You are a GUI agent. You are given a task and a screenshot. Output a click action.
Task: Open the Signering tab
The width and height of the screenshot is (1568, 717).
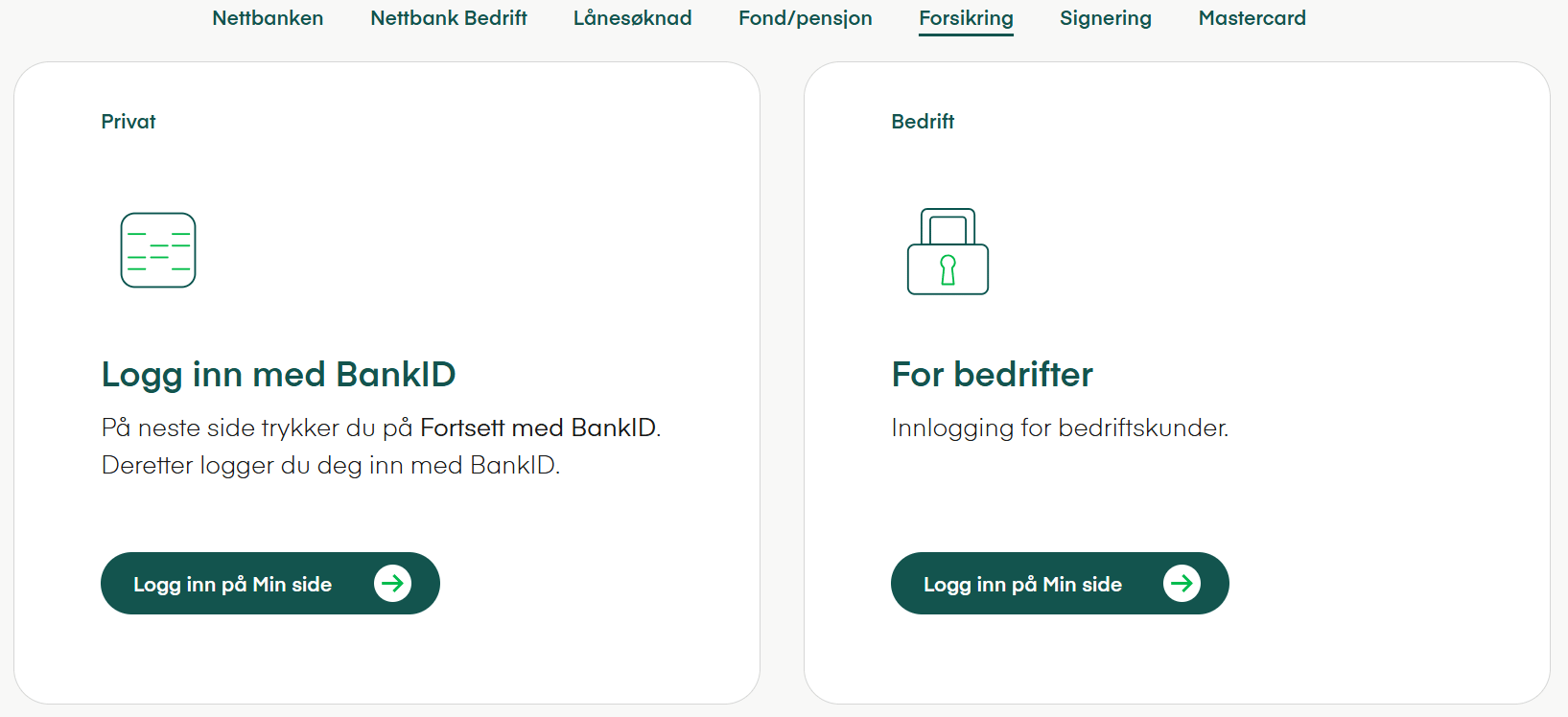[x=1105, y=18]
